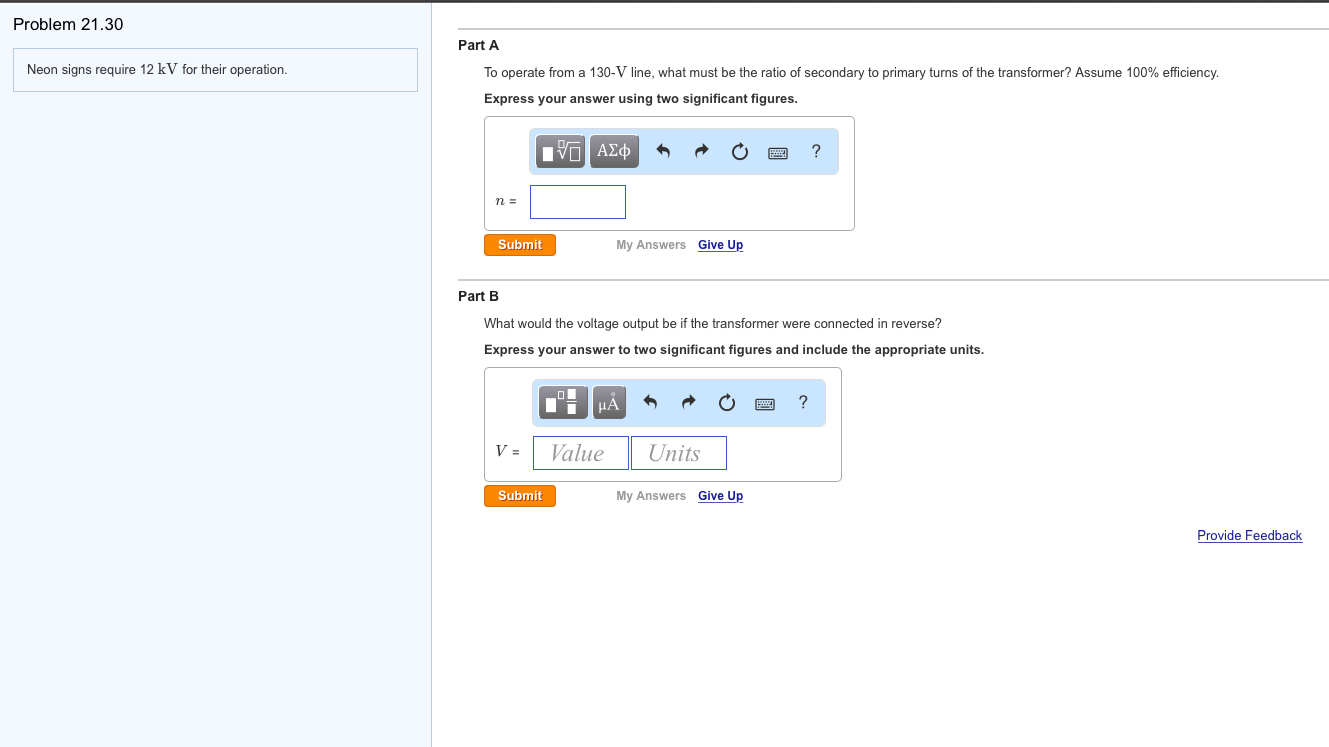Image resolution: width=1329 pixels, height=747 pixels.
Task: Reset the Part A answer field
Action: 739,152
